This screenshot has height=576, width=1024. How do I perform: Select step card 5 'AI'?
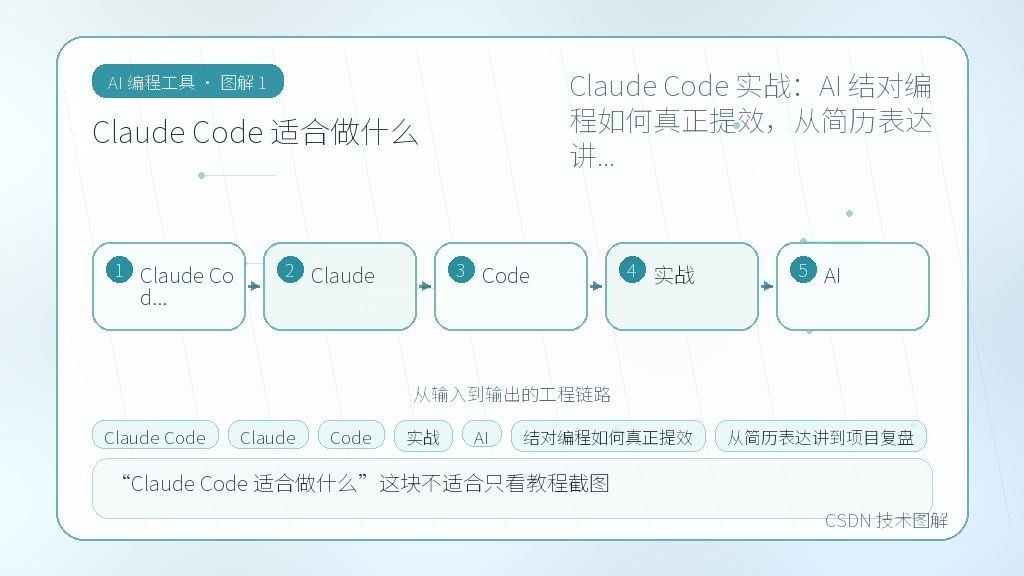[853, 286]
